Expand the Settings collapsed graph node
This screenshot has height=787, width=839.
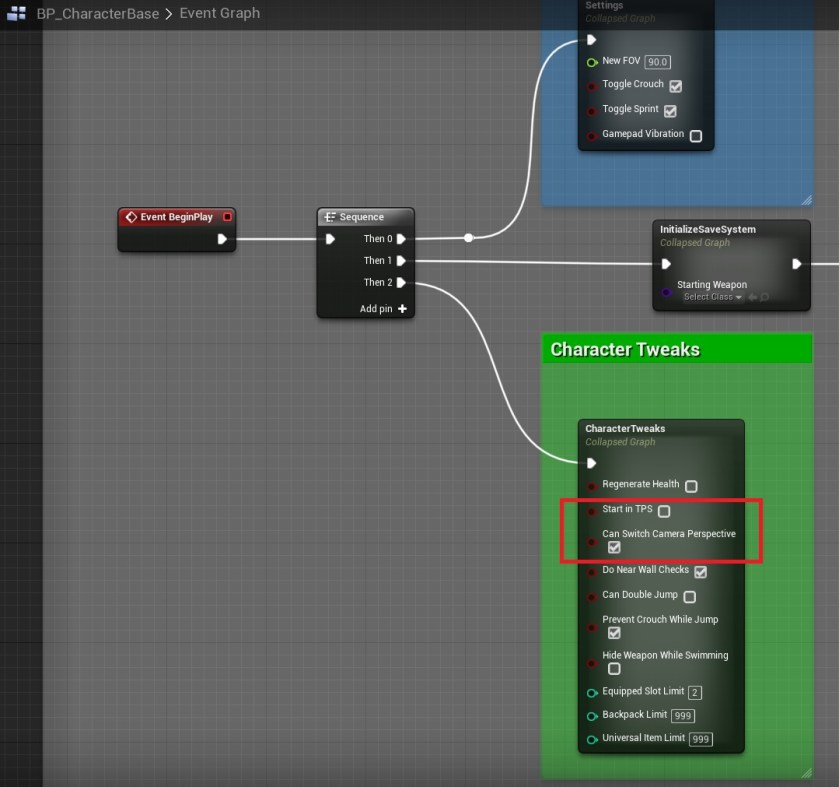[604, 5]
